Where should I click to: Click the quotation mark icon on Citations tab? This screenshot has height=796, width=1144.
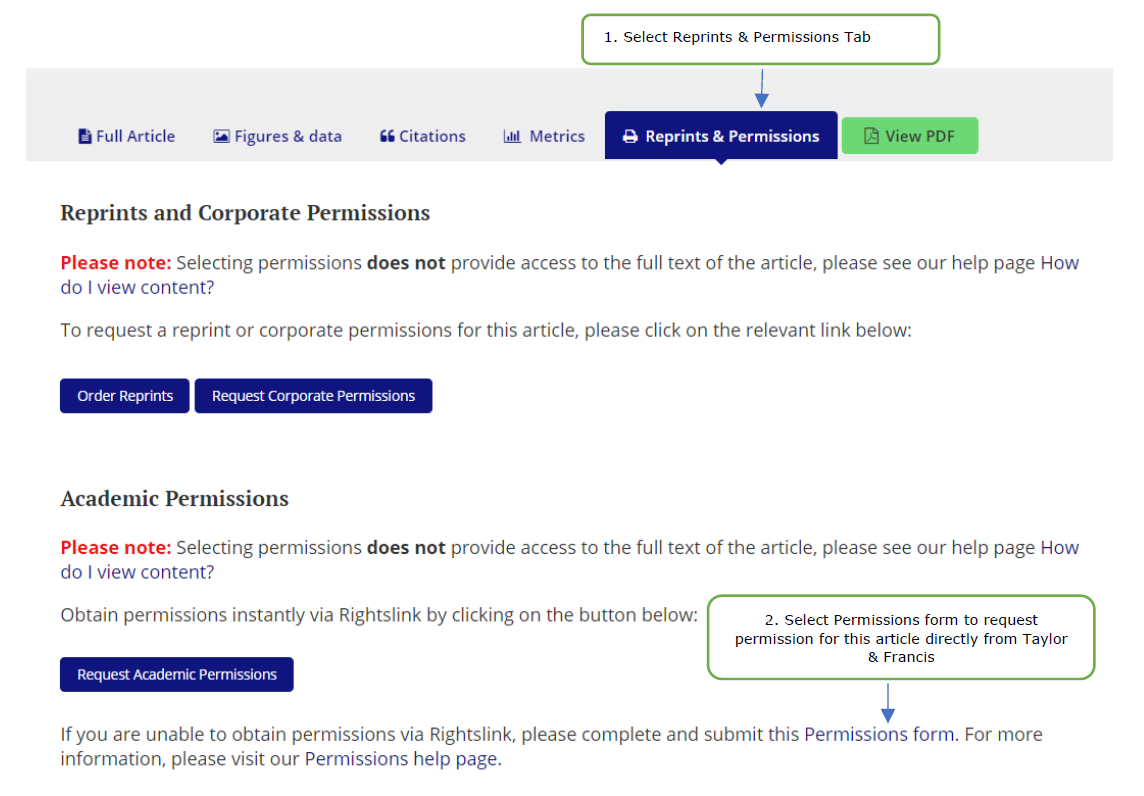[386, 136]
